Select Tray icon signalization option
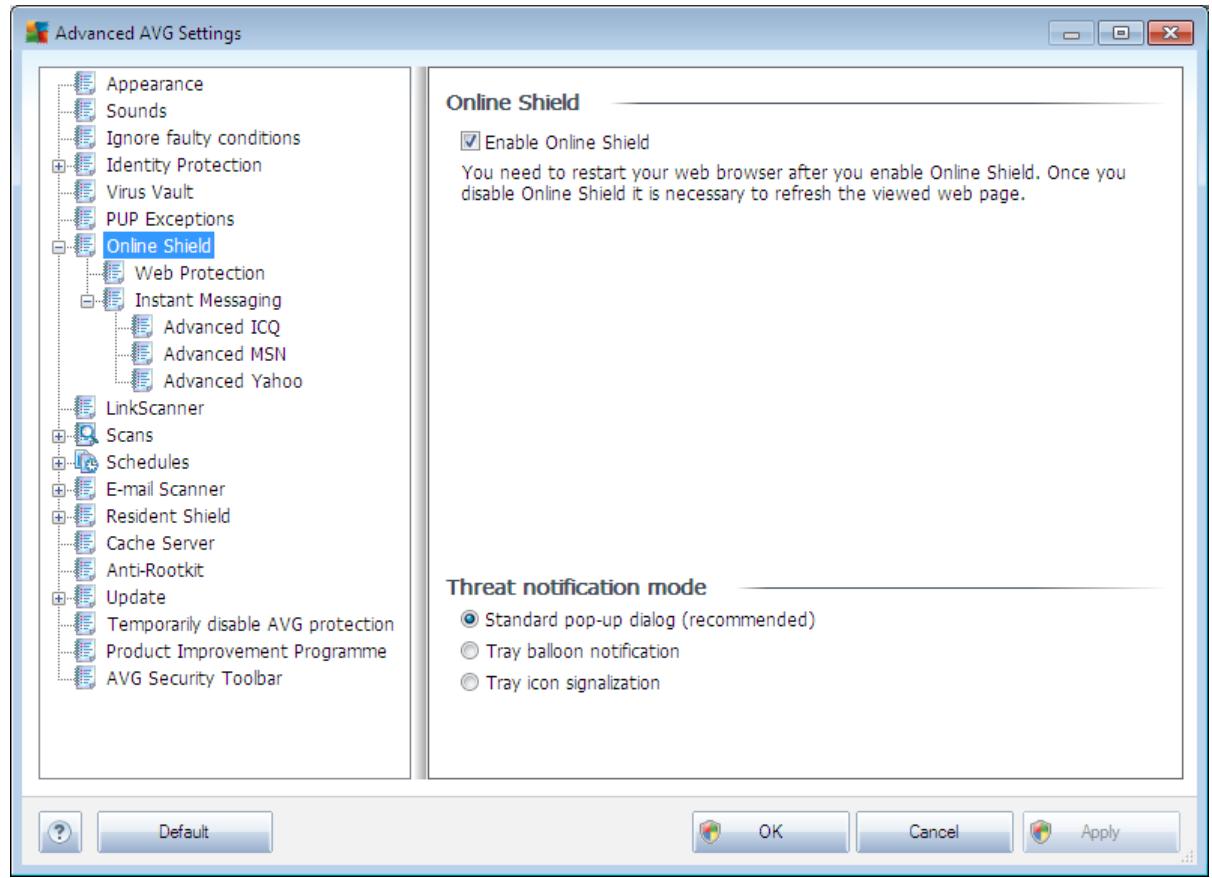1212x878 pixels. 470,683
